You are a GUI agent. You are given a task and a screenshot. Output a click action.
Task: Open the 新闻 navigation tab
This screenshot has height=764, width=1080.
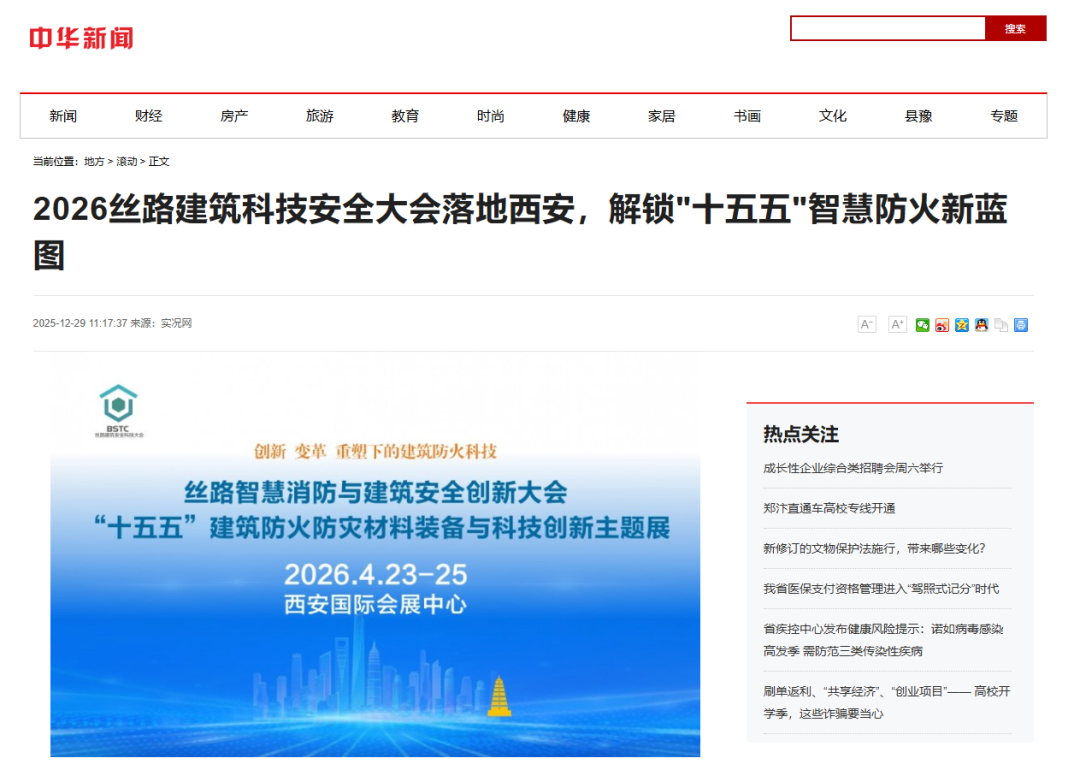coord(63,116)
